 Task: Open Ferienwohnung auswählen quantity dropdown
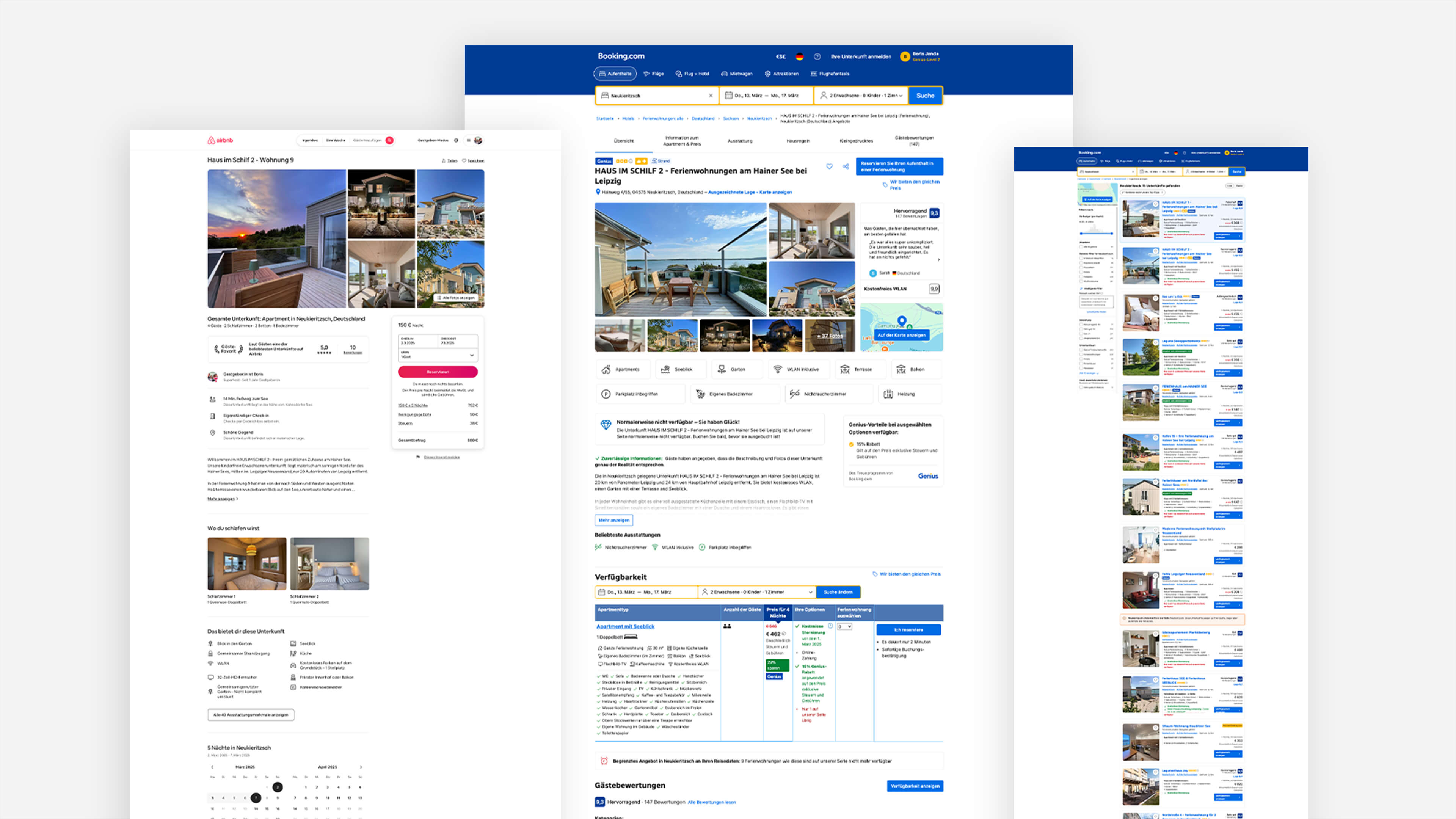click(844, 626)
